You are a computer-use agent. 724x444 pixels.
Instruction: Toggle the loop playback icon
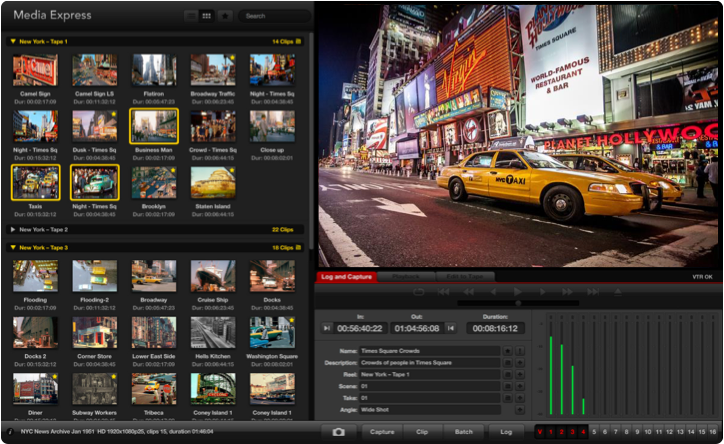(x=418, y=292)
